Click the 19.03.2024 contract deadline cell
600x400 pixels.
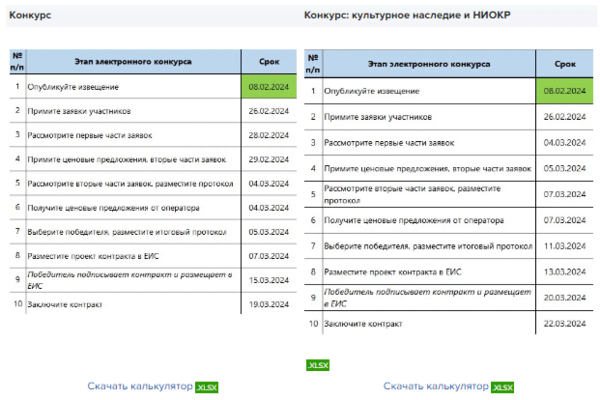[x=268, y=303]
